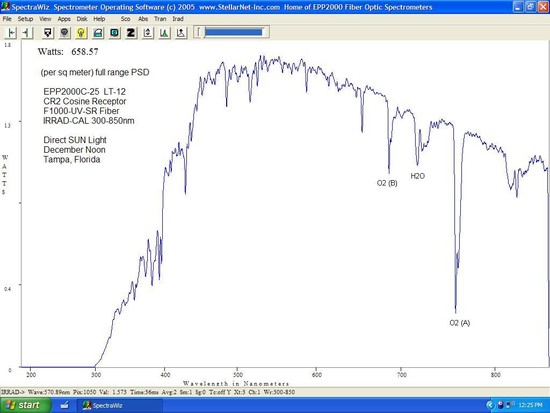The width and height of the screenshot is (550, 413).
Task: Open the View menu
Action: [45, 19]
